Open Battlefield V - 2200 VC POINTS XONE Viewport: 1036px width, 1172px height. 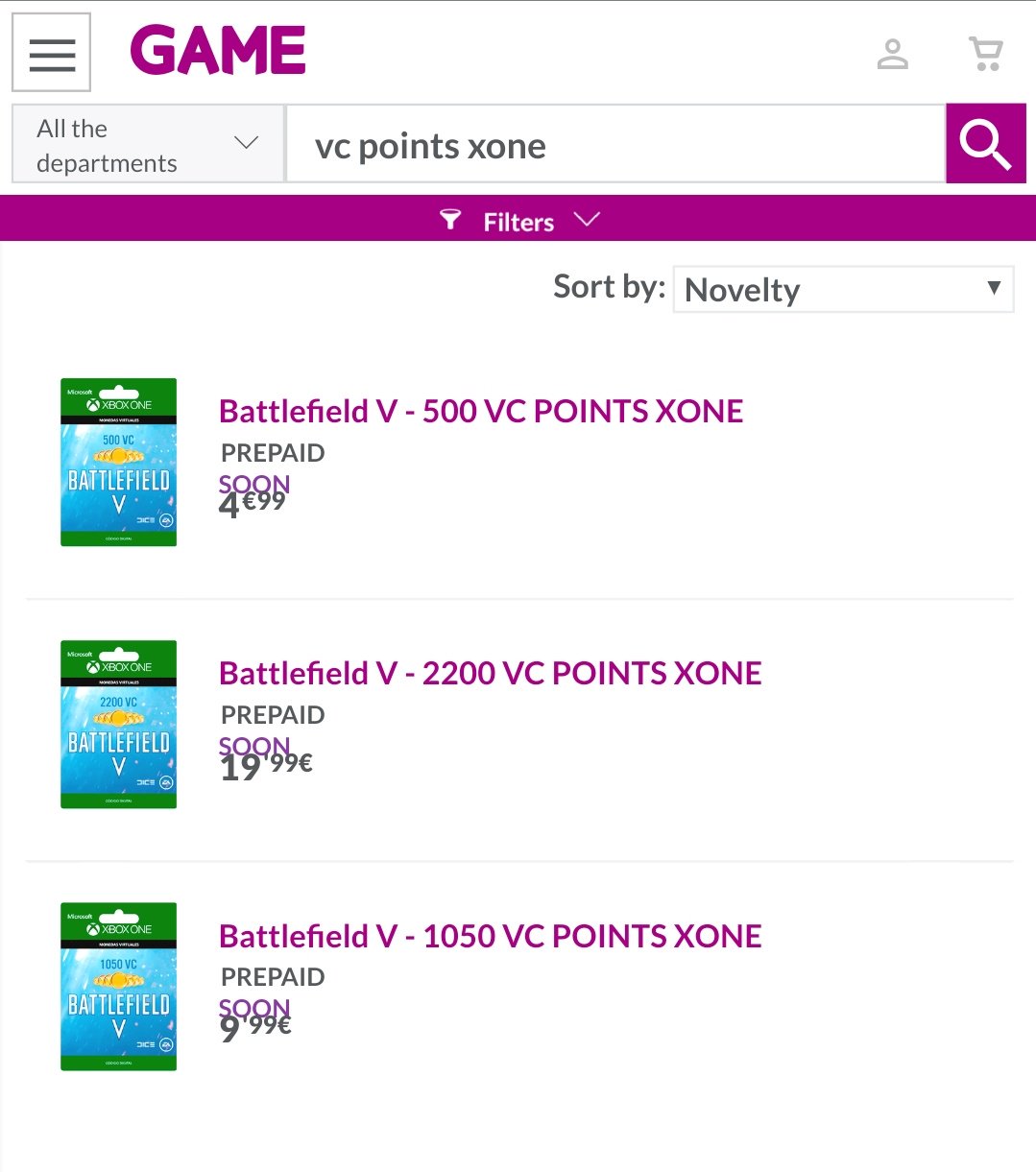490,673
